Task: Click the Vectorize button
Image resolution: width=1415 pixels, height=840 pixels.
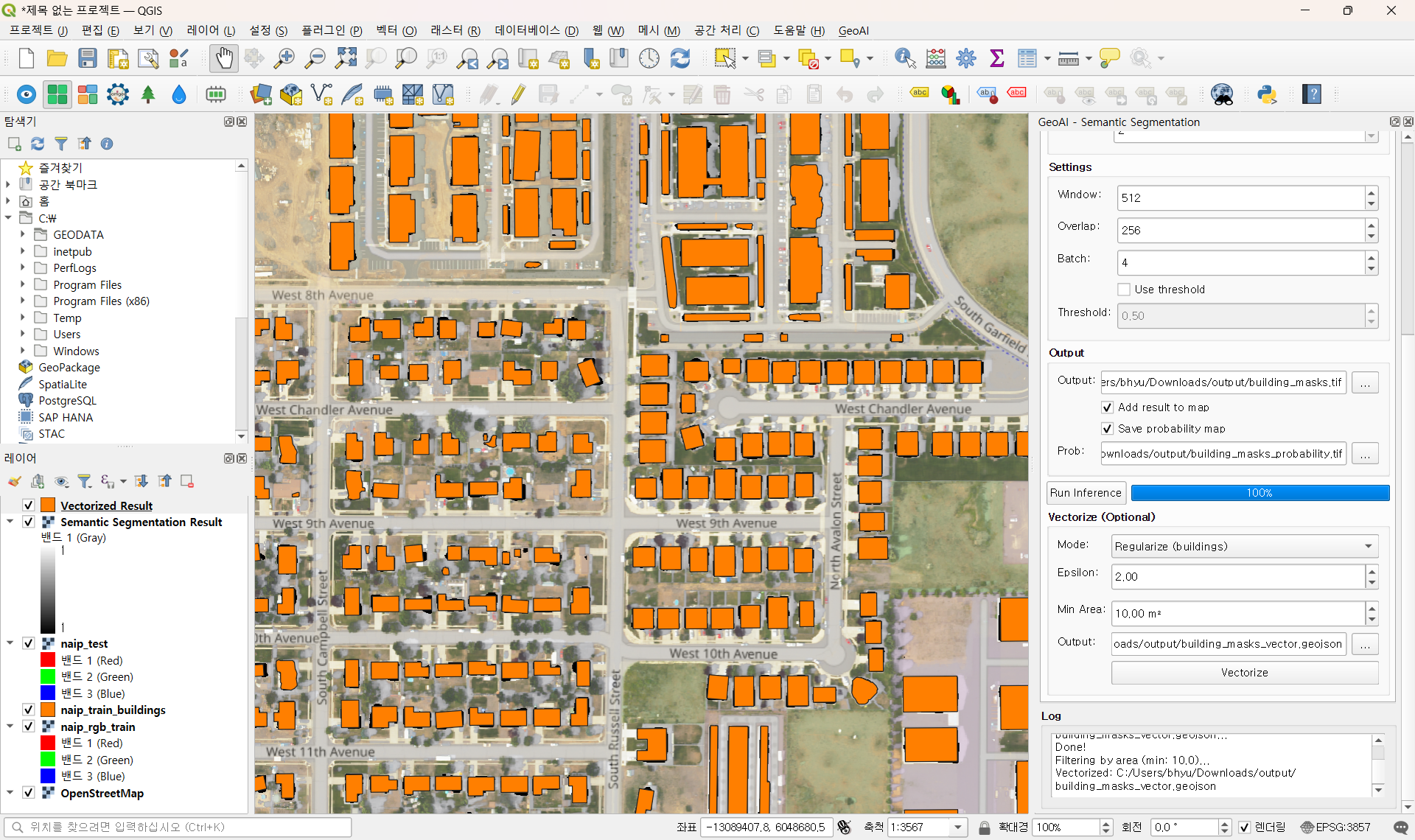Action: [x=1244, y=673]
